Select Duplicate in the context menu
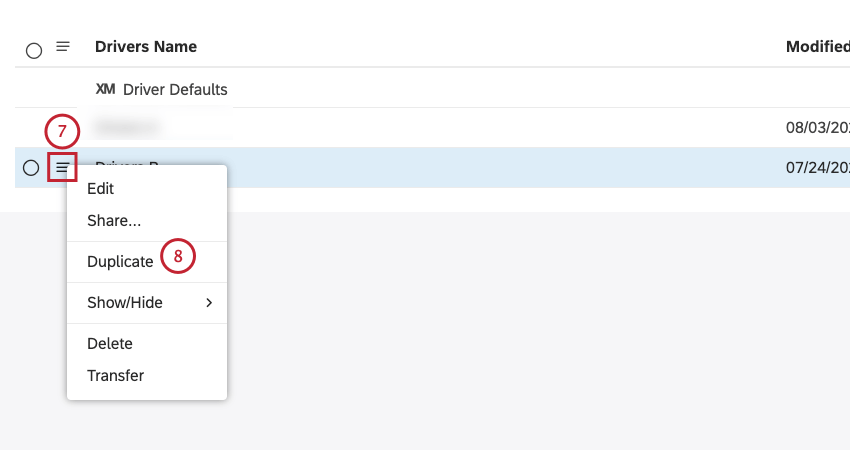 click(120, 262)
